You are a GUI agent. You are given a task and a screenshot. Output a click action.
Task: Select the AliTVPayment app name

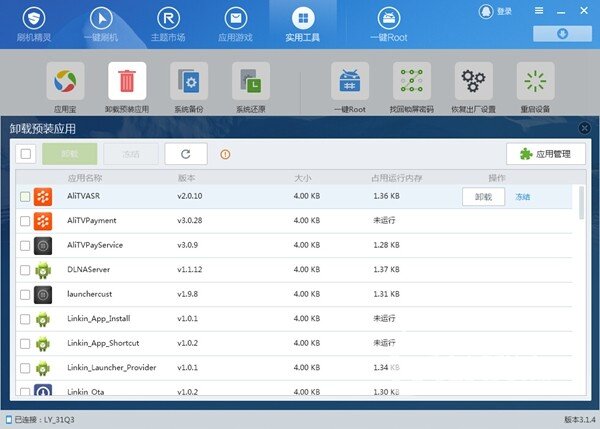click(x=92, y=221)
